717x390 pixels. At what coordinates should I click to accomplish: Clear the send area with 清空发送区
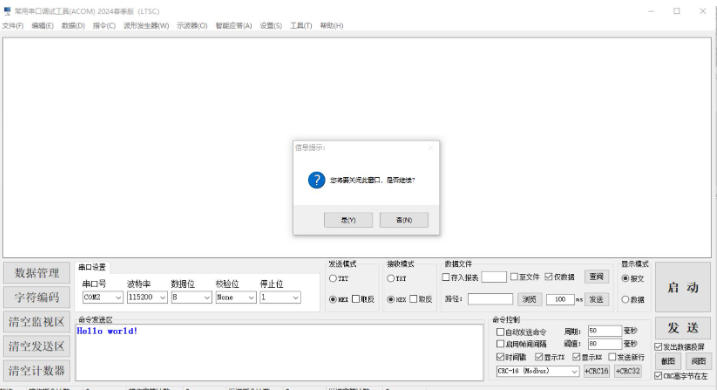tap(37, 346)
